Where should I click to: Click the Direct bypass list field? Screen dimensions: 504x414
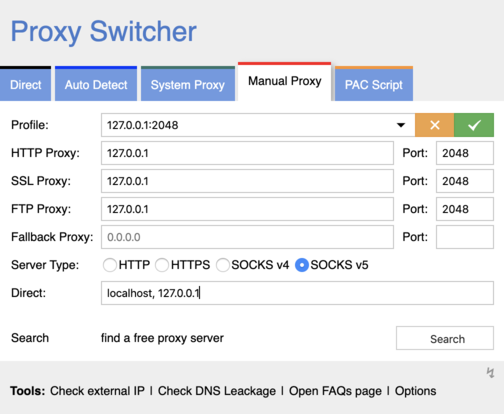[x=297, y=293]
